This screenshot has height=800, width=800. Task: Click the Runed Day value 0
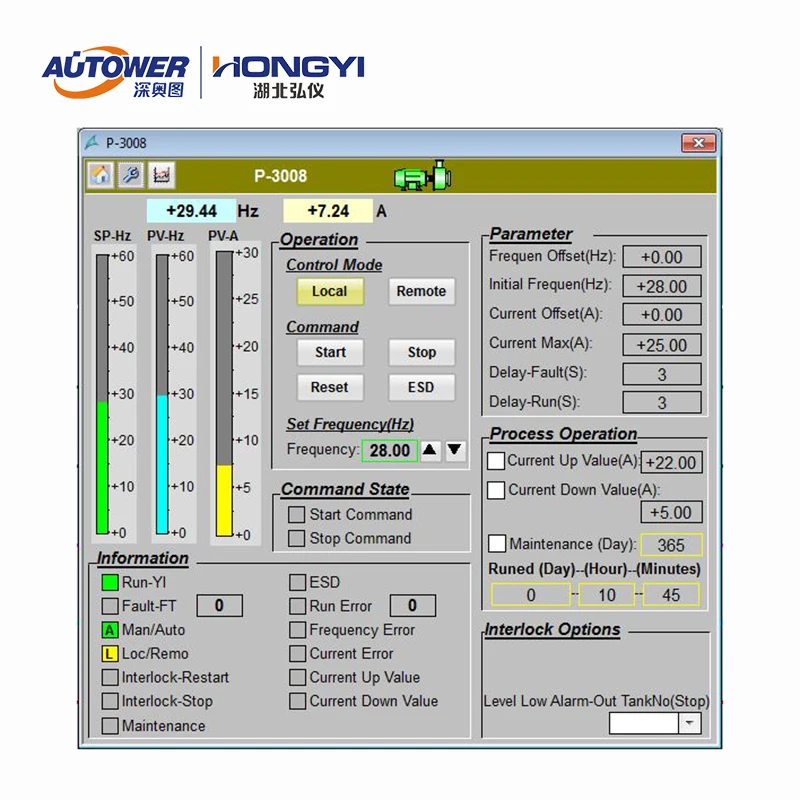click(531, 595)
